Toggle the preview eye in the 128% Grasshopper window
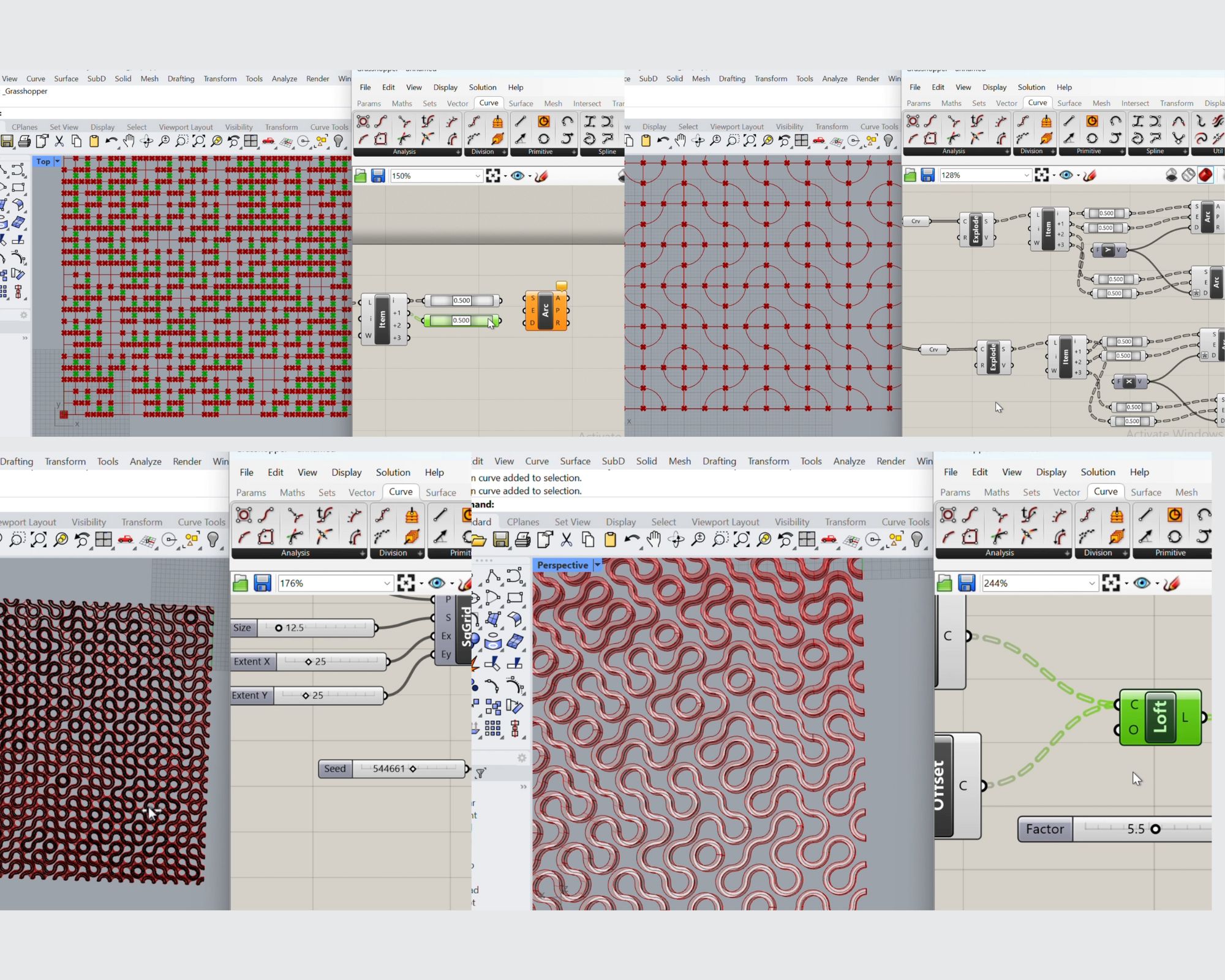This screenshot has width=1225, height=980. (x=1066, y=175)
